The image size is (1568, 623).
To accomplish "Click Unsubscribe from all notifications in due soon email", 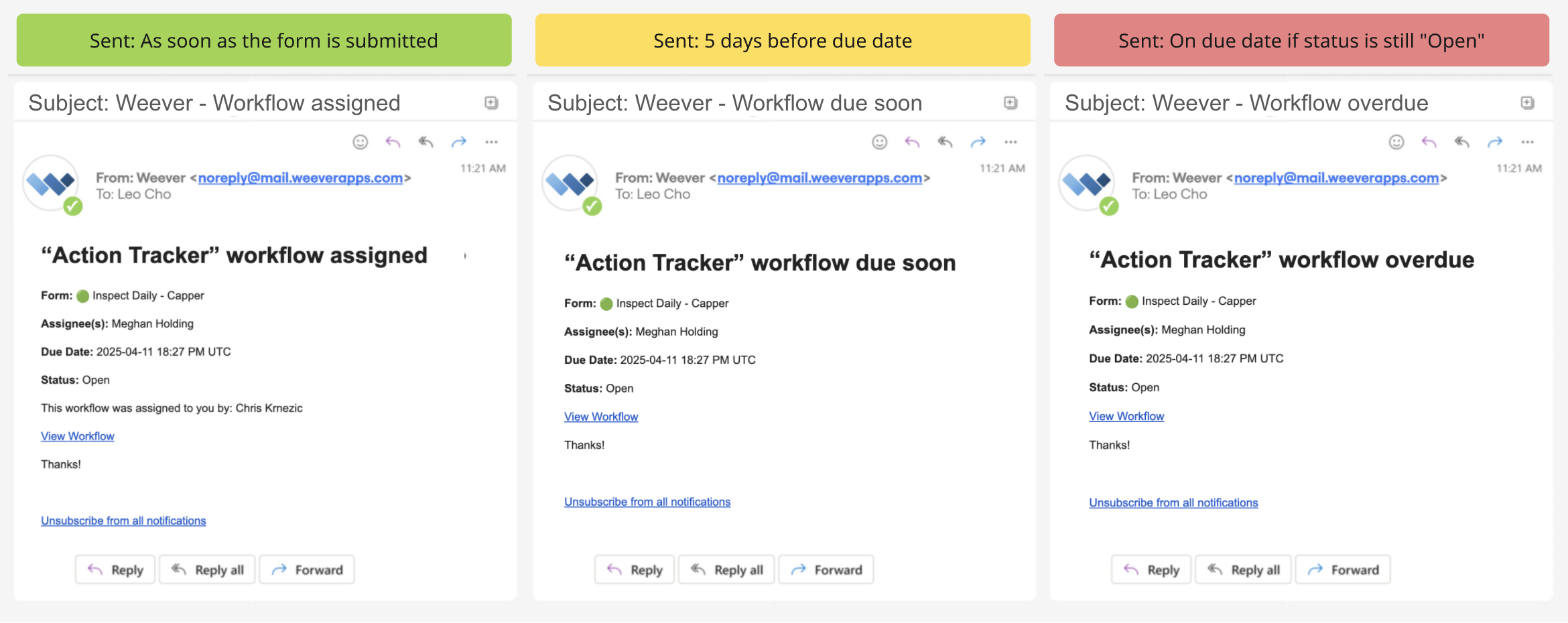I will tap(647, 502).
